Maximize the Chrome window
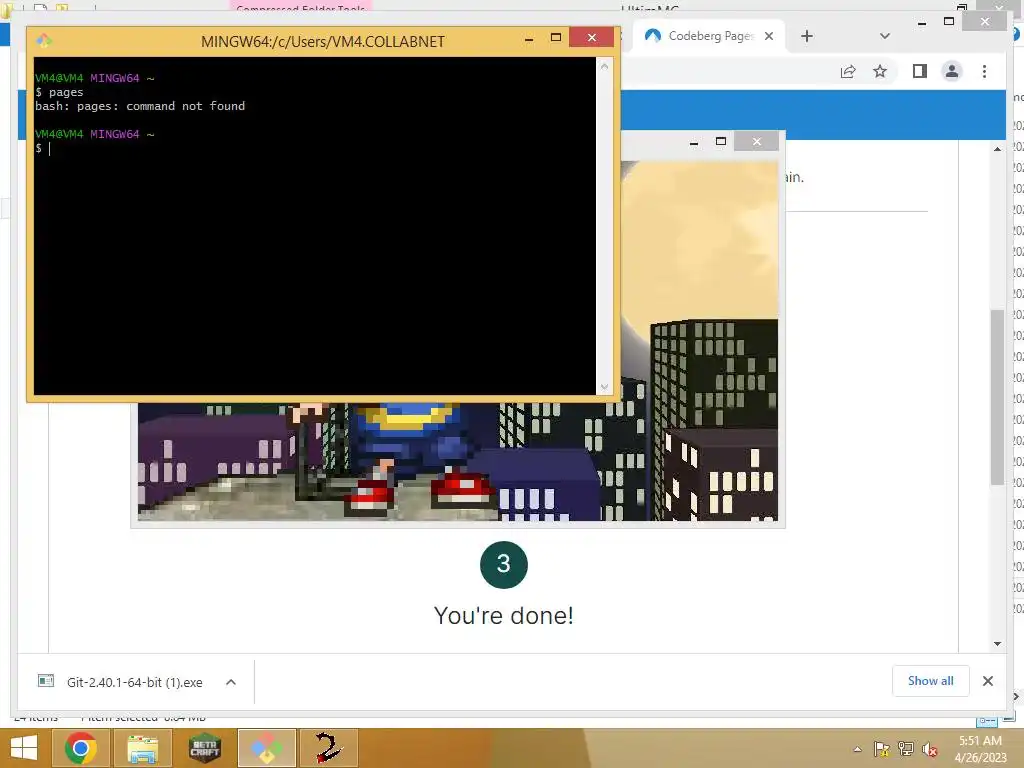Viewport: 1024px width, 768px height. pos(949,22)
